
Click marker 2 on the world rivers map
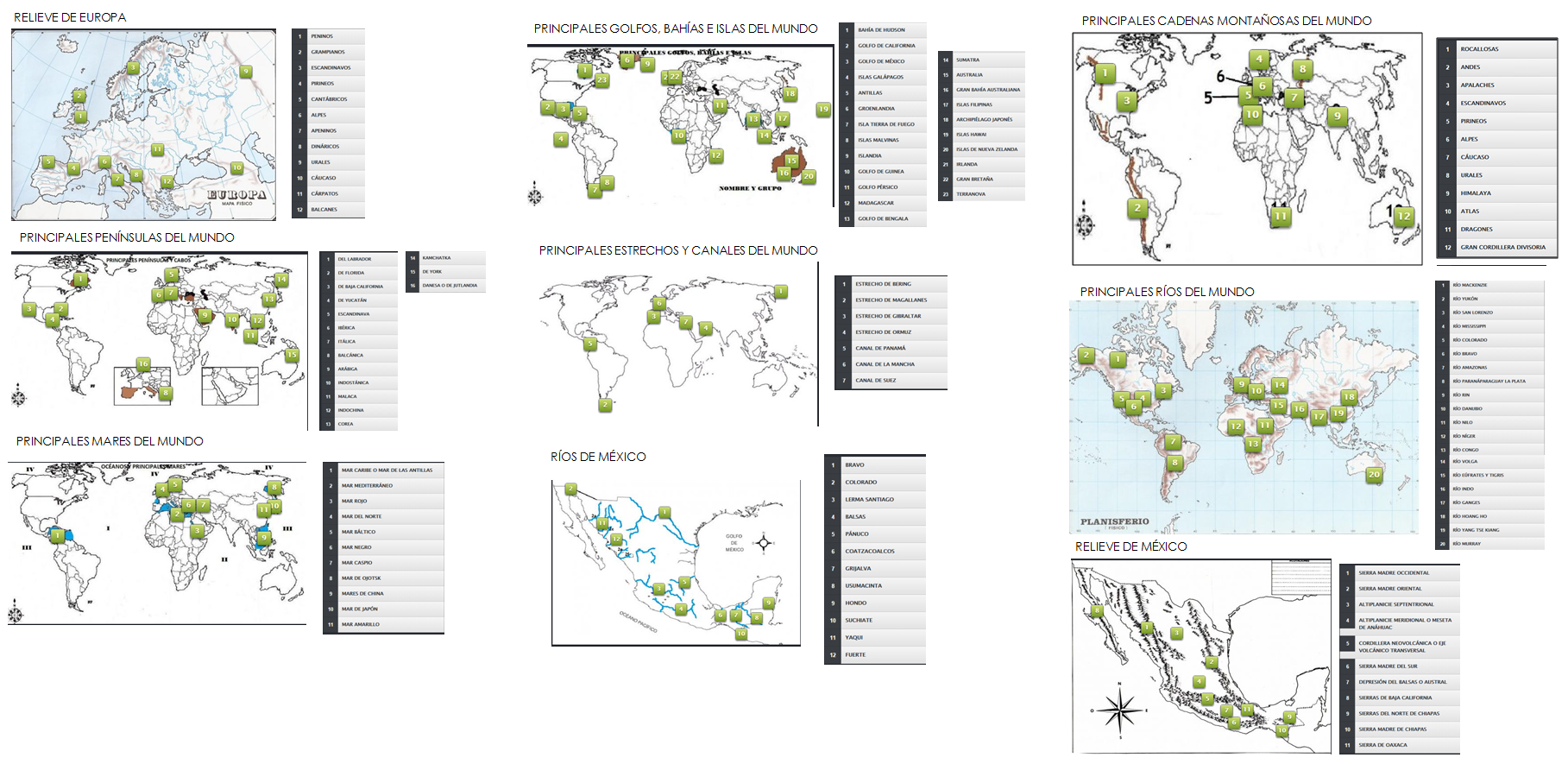pyautogui.click(x=1086, y=355)
